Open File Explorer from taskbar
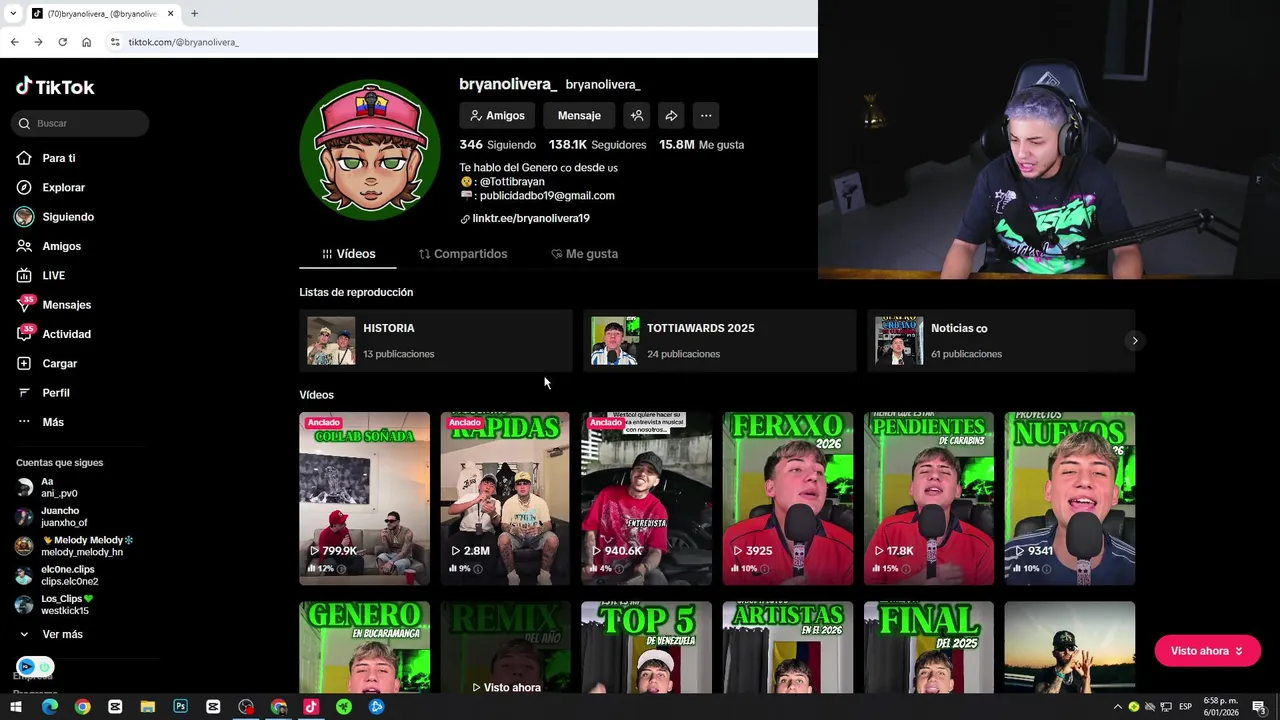 click(147, 707)
